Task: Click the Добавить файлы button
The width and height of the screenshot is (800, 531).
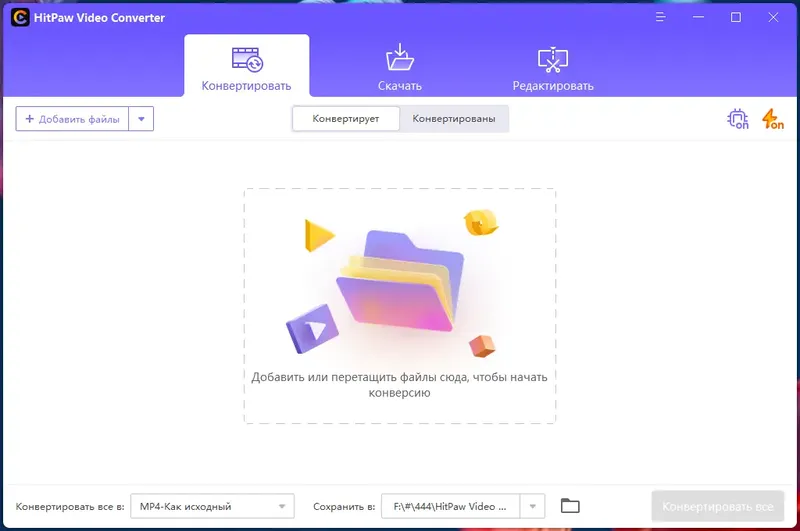Action: pyautogui.click(x=72, y=119)
